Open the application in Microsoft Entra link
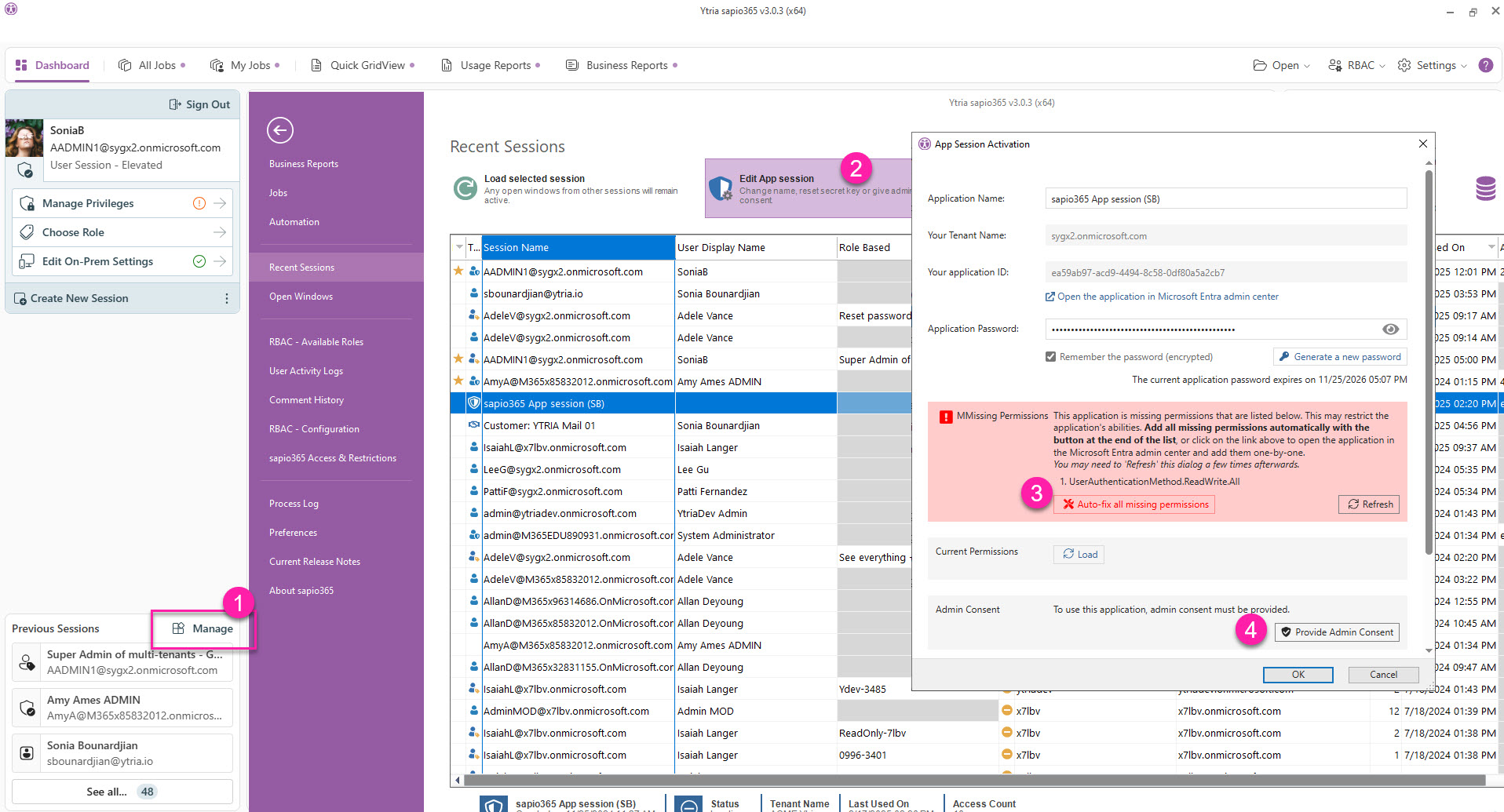 click(x=1167, y=297)
